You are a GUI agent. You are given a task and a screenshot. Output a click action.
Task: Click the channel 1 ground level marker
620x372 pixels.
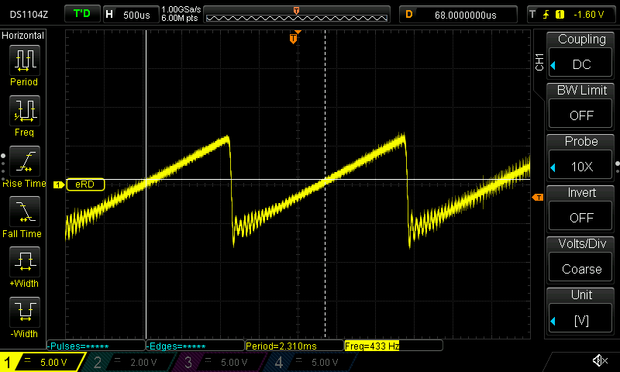[x=59, y=185]
